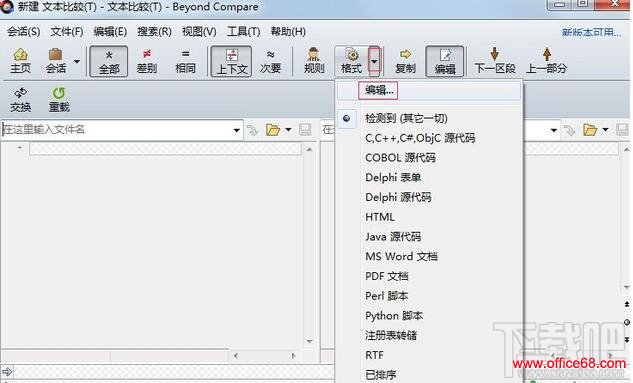Click left pane horizontal scroll right arrow

point(293,356)
